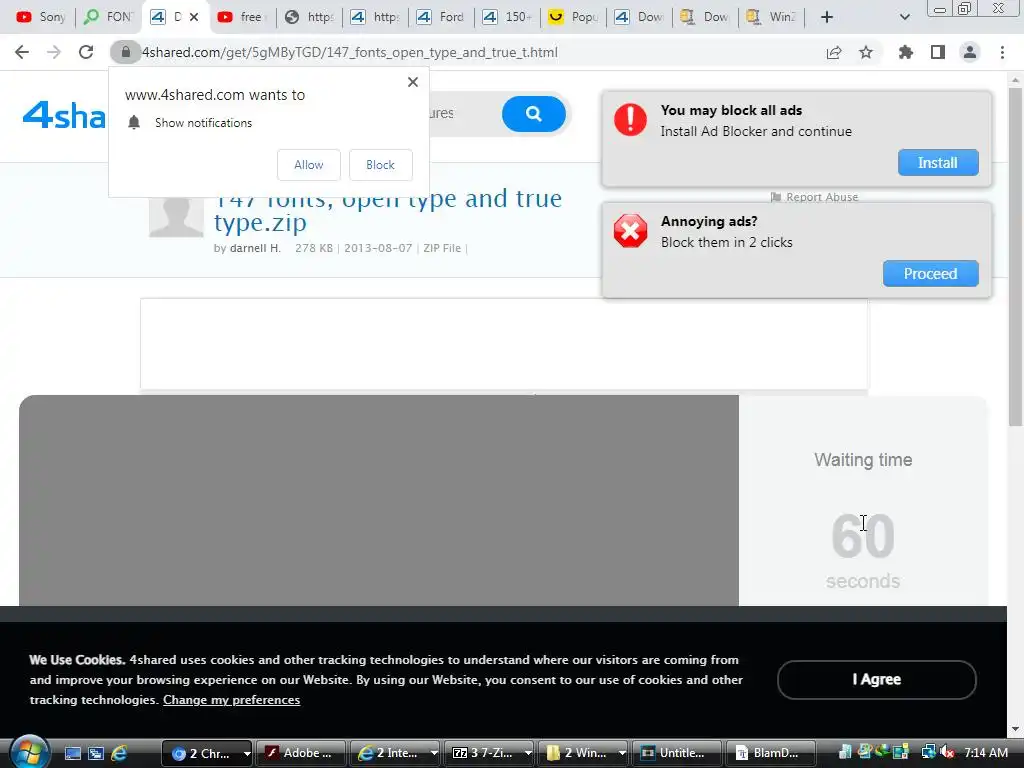Image resolution: width=1024 pixels, height=768 pixels.
Task: Open the Chrome three-dot menu
Action: 1002,52
